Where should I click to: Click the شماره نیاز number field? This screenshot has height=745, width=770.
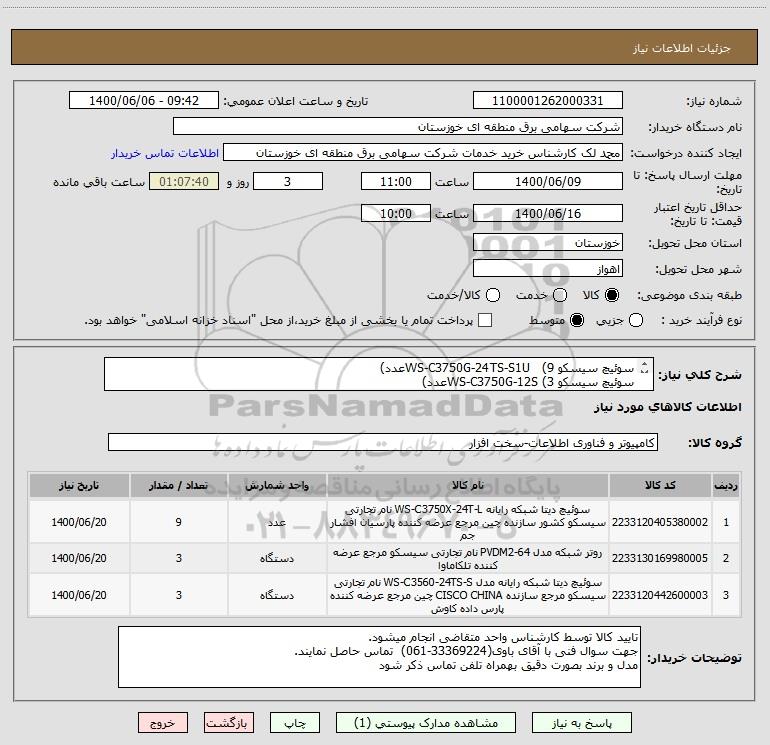pyautogui.click(x=548, y=100)
